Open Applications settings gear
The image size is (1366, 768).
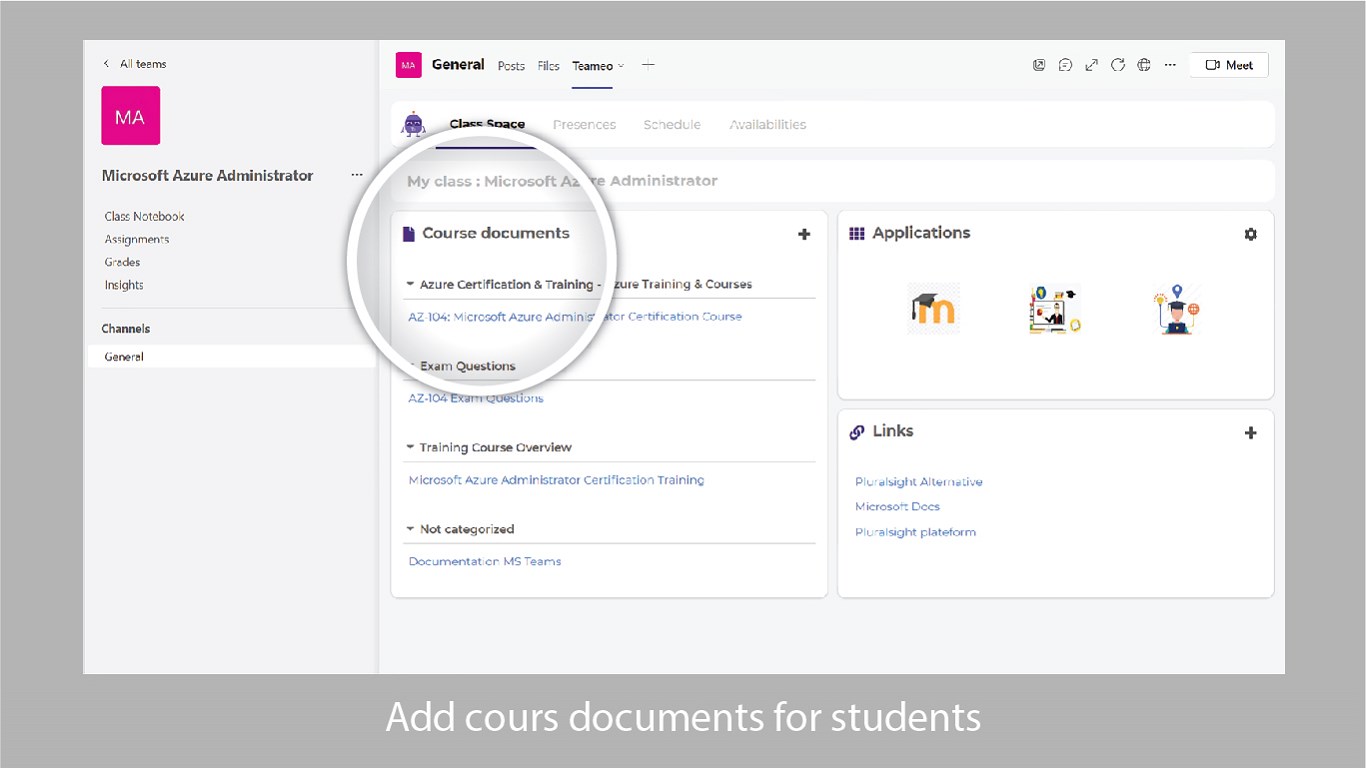pyautogui.click(x=1250, y=234)
